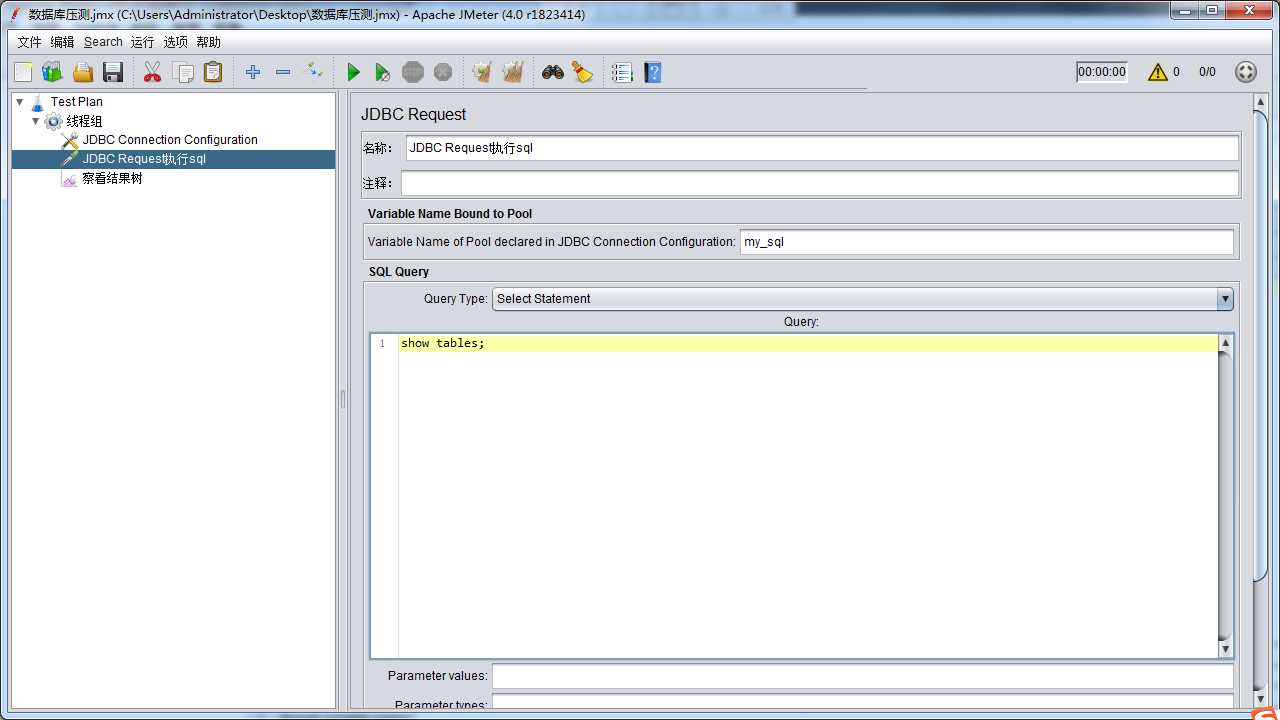Image resolution: width=1280 pixels, height=720 pixels.
Task: Collapse all tree nodes with minus icon
Action: pos(283,72)
